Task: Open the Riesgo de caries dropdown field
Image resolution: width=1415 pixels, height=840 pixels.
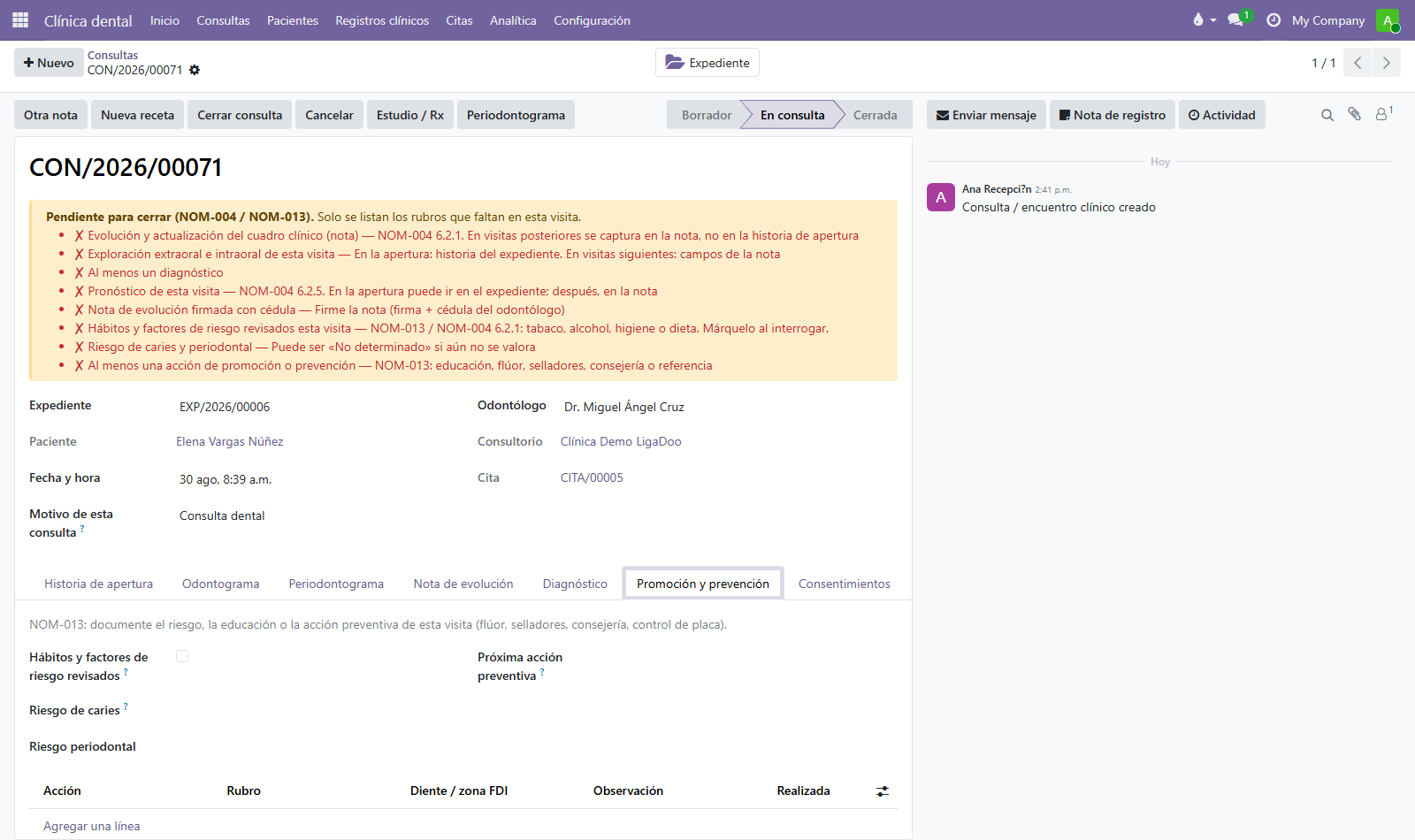Action: click(x=314, y=710)
